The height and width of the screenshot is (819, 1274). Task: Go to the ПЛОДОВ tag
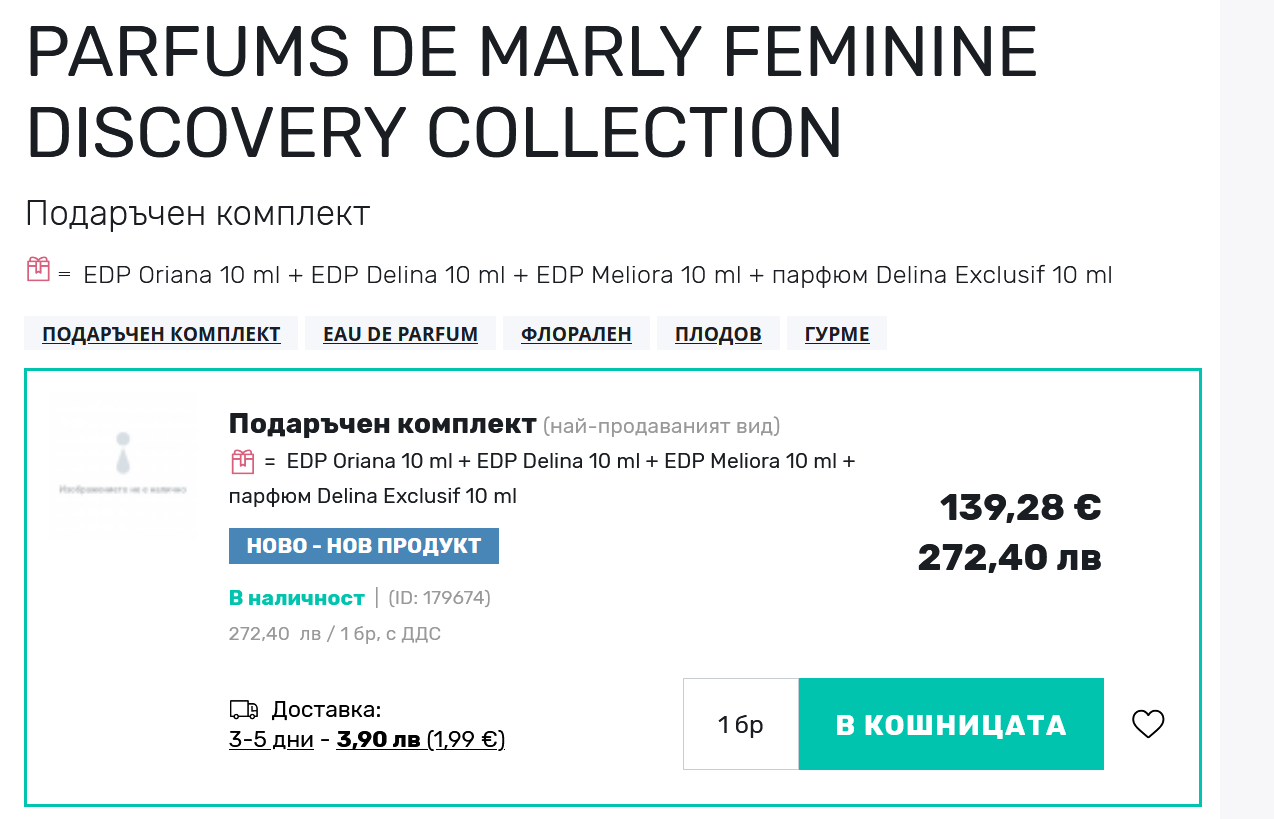coord(718,334)
